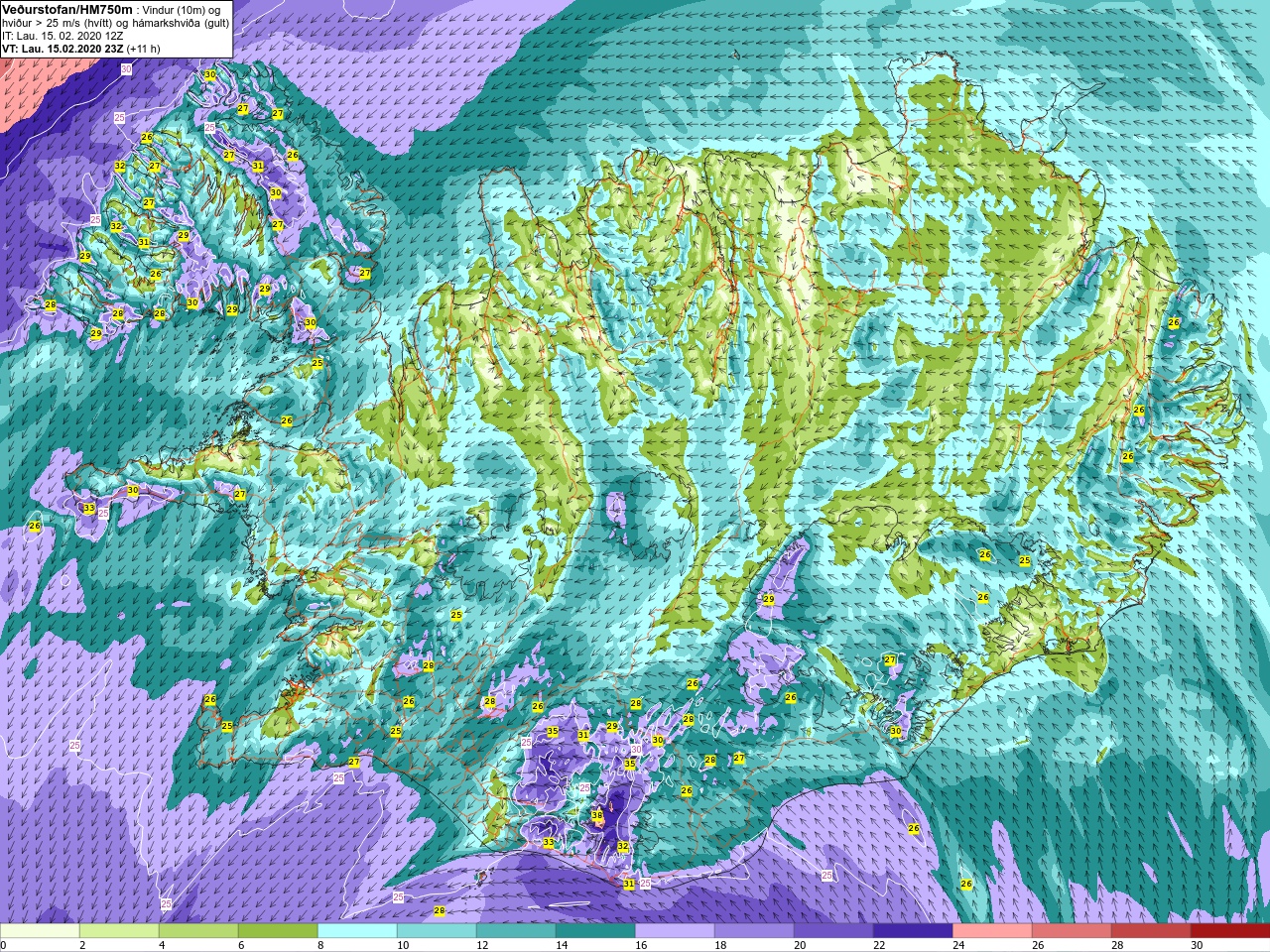The height and width of the screenshot is (952, 1270).
Task: Click the 0–2 m/s pale yellow legend swatch
Action: pyautogui.click(x=40, y=931)
